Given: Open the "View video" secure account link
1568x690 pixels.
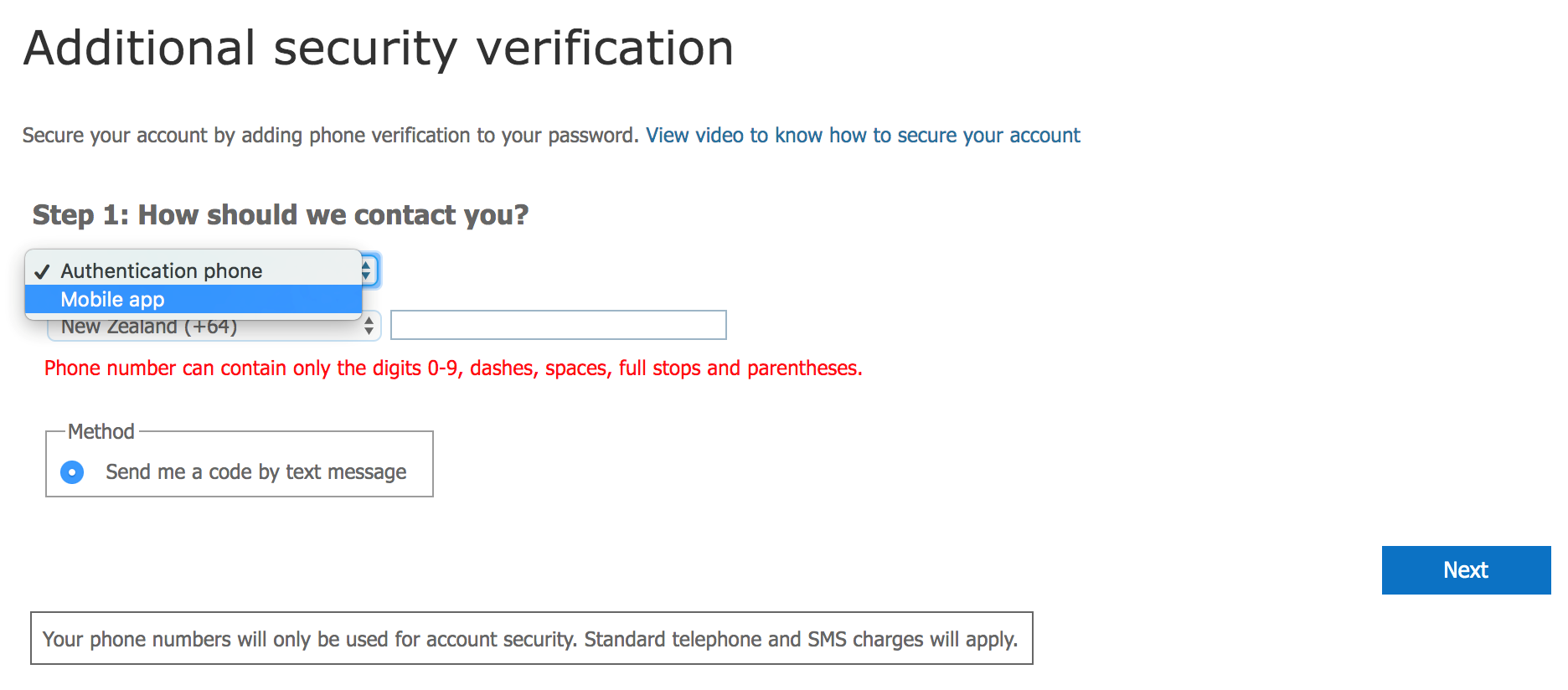Looking at the screenshot, I should click(x=862, y=136).
